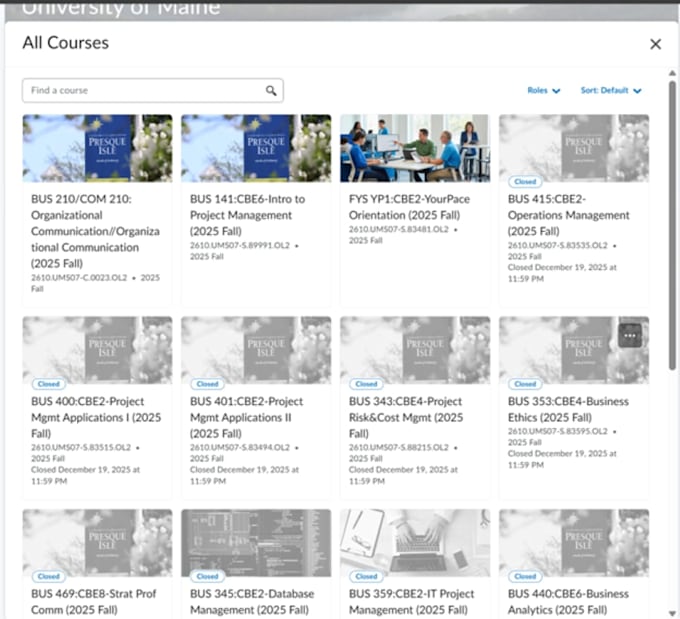This screenshot has height=619, width=680.
Task: Open BUS 440 Business Analytics course
Action: pyautogui.click(x=568, y=602)
